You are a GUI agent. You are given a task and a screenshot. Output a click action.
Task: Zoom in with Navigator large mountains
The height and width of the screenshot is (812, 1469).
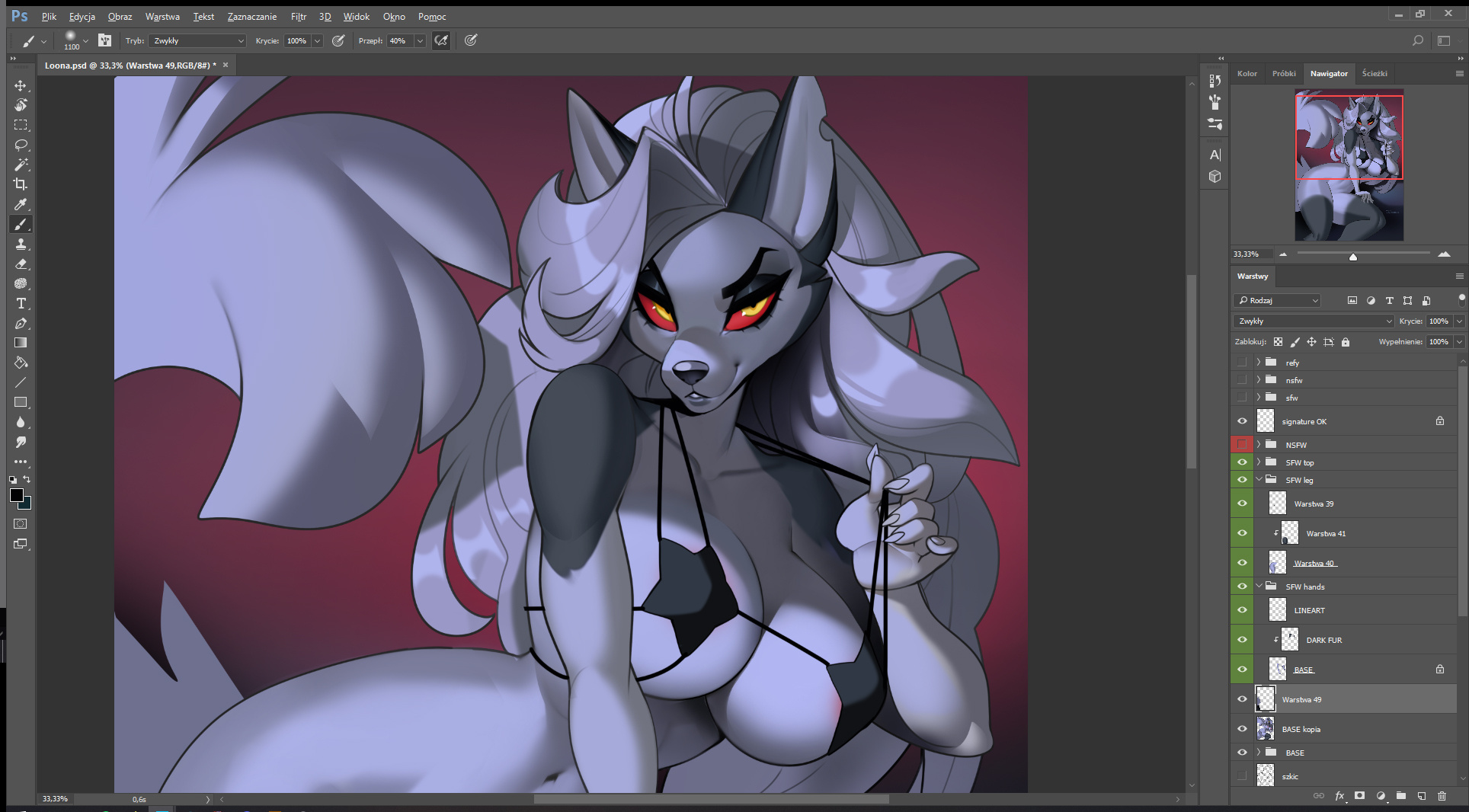tap(1444, 254)
